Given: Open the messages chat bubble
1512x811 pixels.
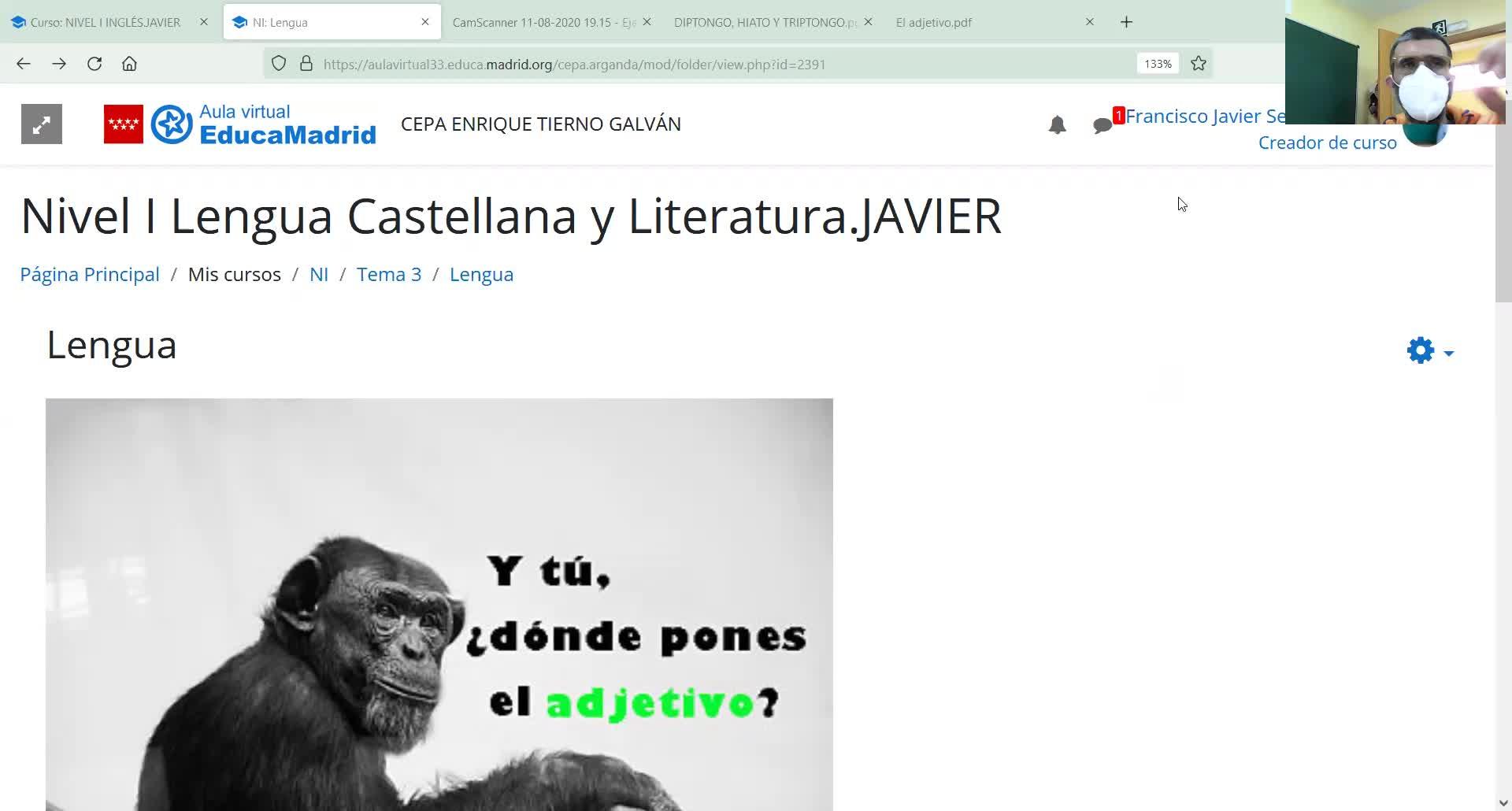Looking at the screenshot, I should [x=1102, y=125].
